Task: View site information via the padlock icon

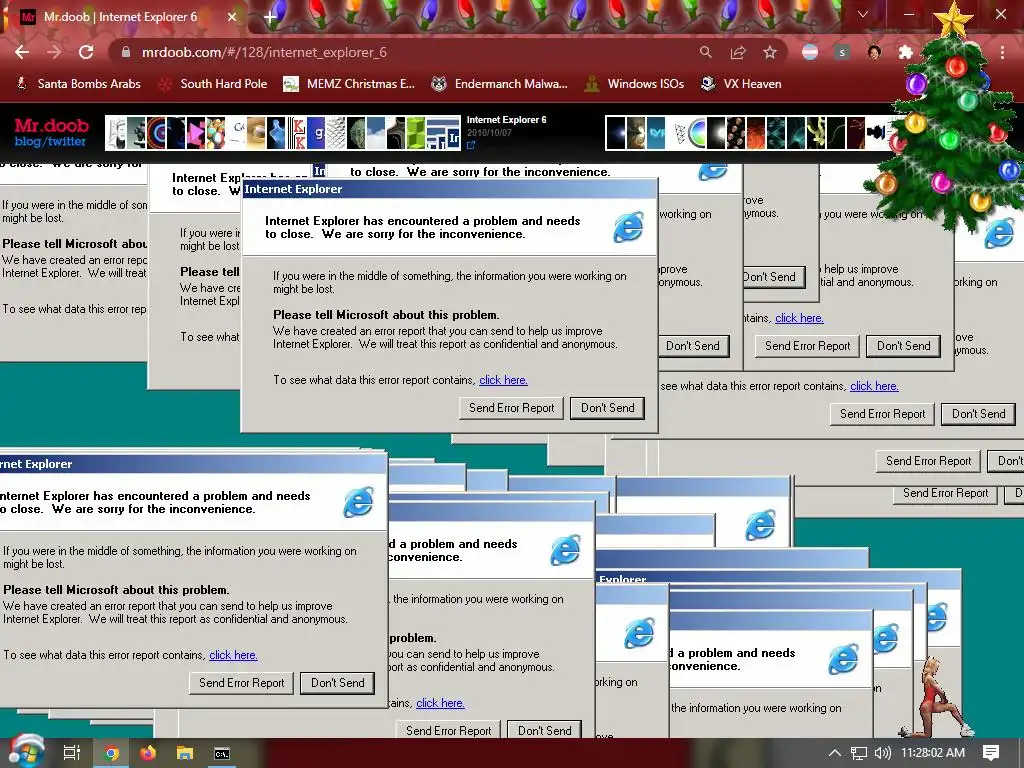Action: [126, 52]
